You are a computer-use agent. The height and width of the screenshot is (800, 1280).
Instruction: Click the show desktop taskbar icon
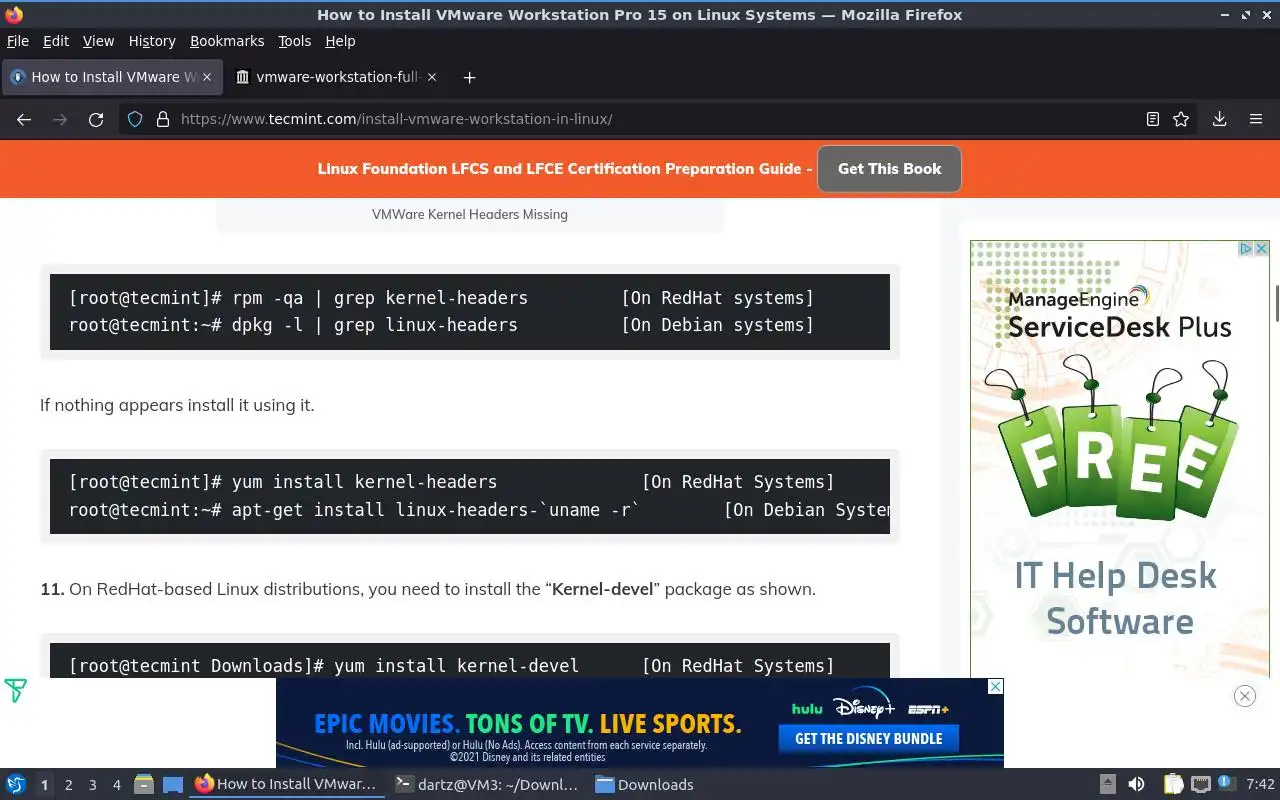172,785
